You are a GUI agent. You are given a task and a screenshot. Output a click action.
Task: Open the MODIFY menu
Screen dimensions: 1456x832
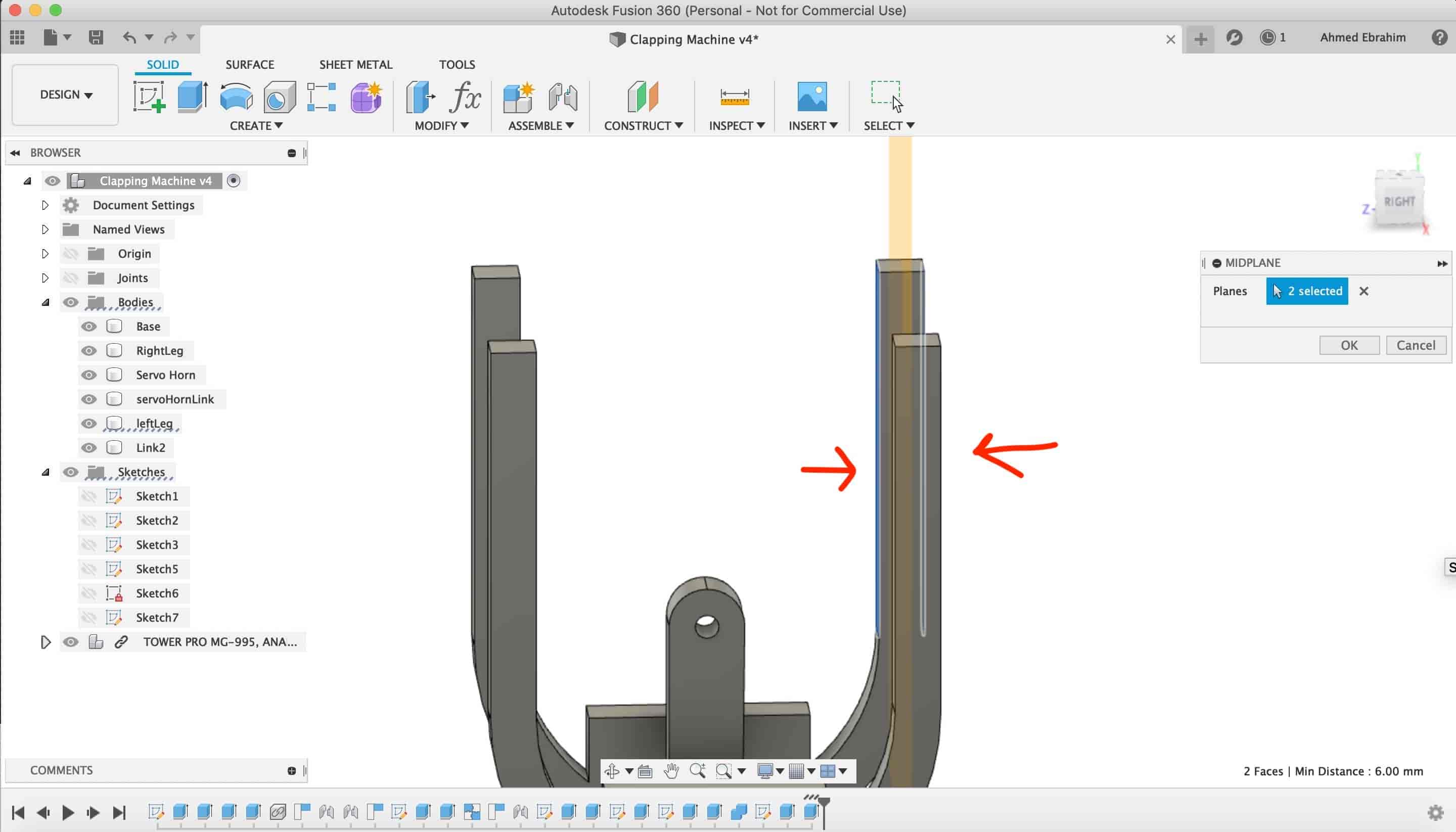(x=441, y=125)
